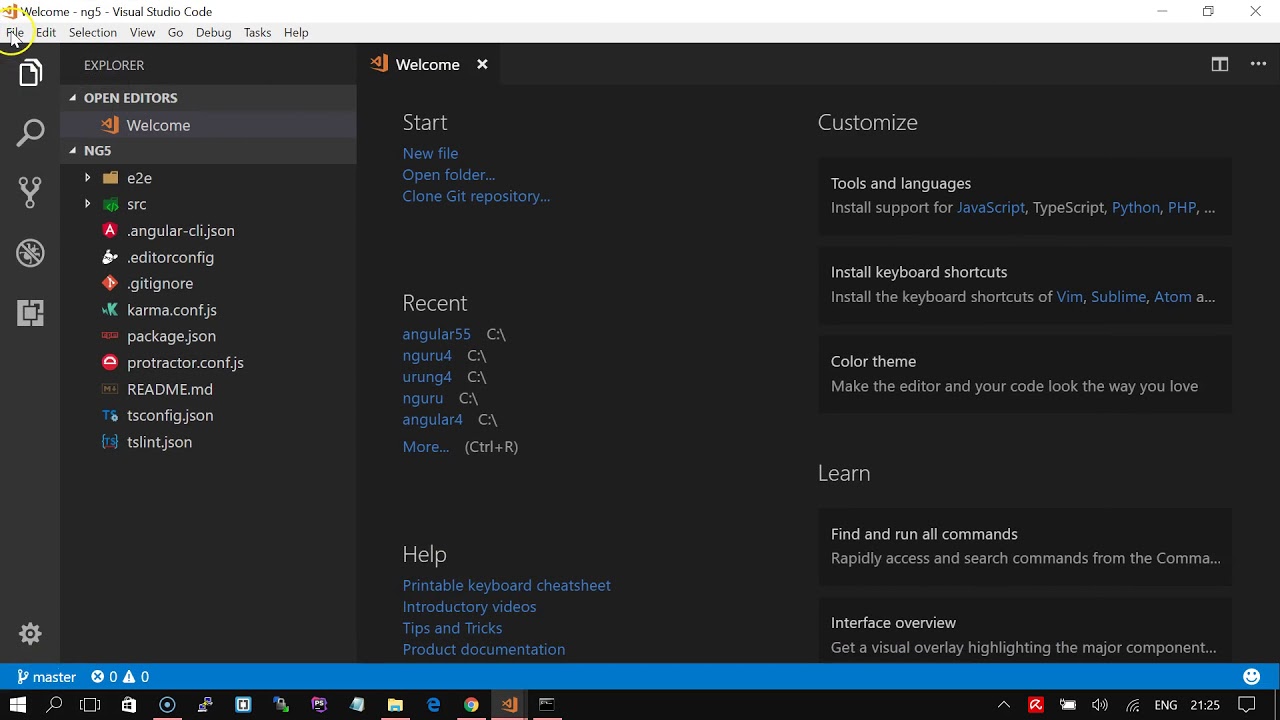1280x720 pixels.
Task: Open recent folder urung4
Action: (427, 377)
